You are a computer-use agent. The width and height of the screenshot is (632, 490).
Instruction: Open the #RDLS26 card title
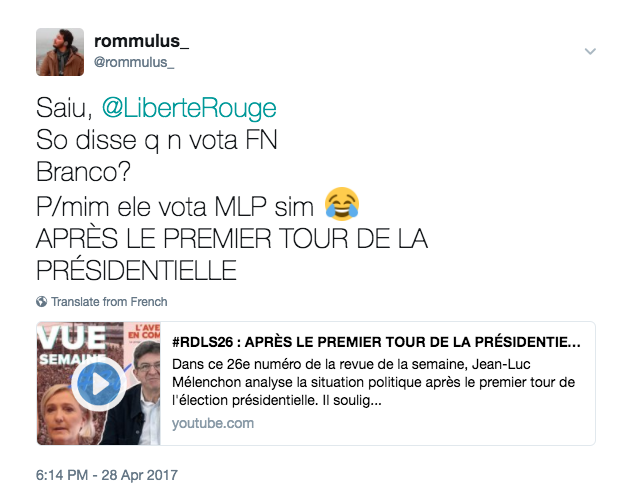(x=376, y=342)
